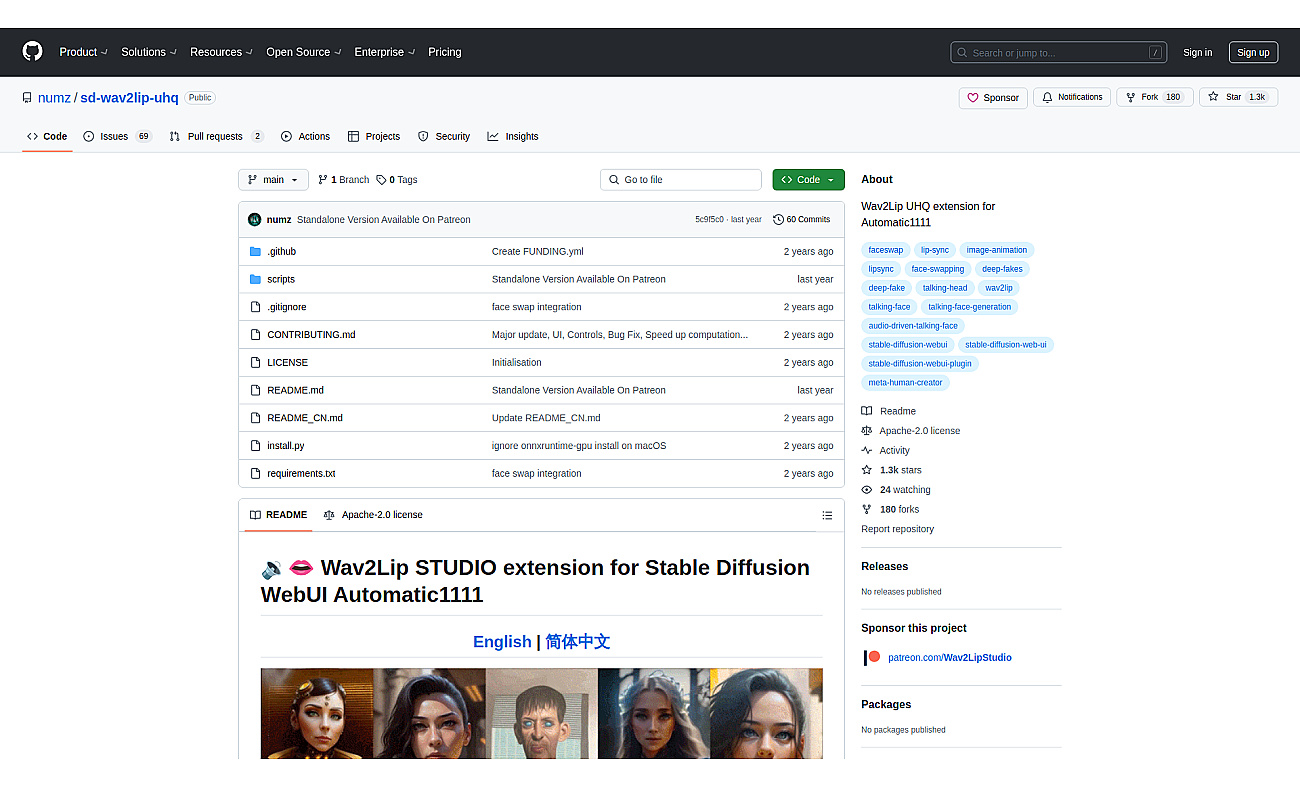Open the 'Initialisation' commit message
Image resolution: width=1300 pixels, height=788 pixels.
click(x=517, y=363)
